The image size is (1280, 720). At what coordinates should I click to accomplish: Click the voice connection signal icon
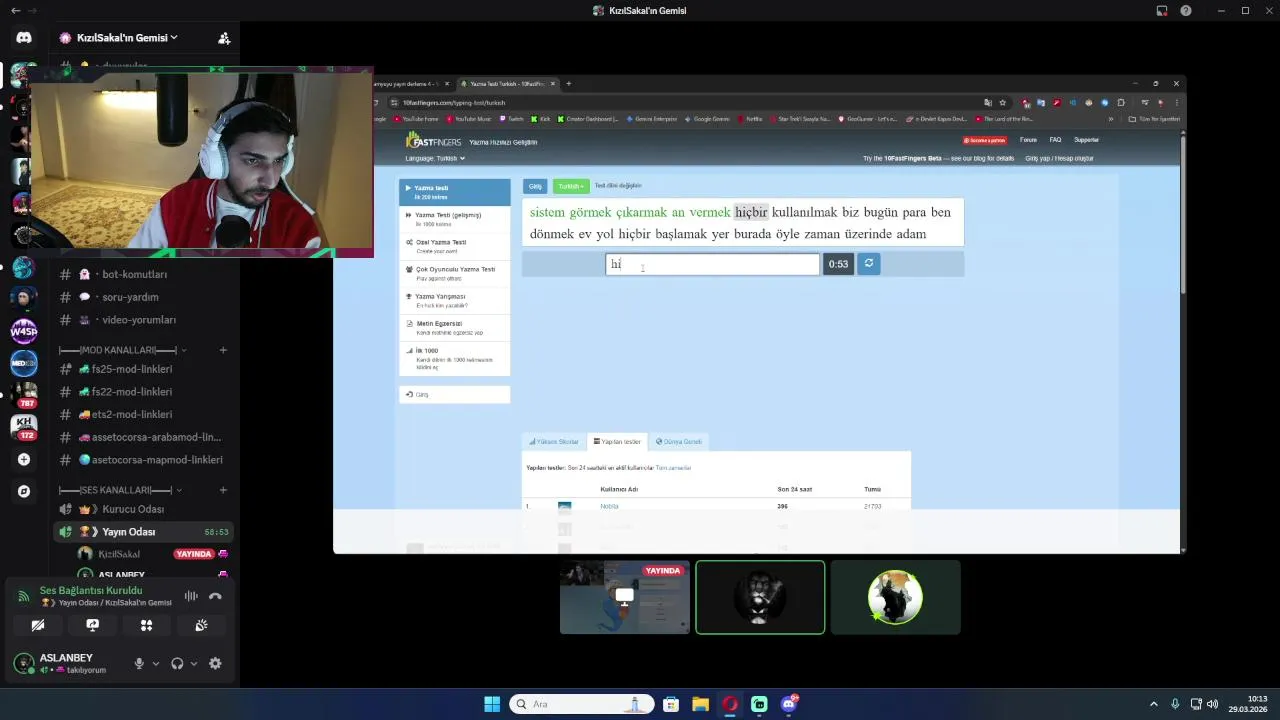coord(24,596)
